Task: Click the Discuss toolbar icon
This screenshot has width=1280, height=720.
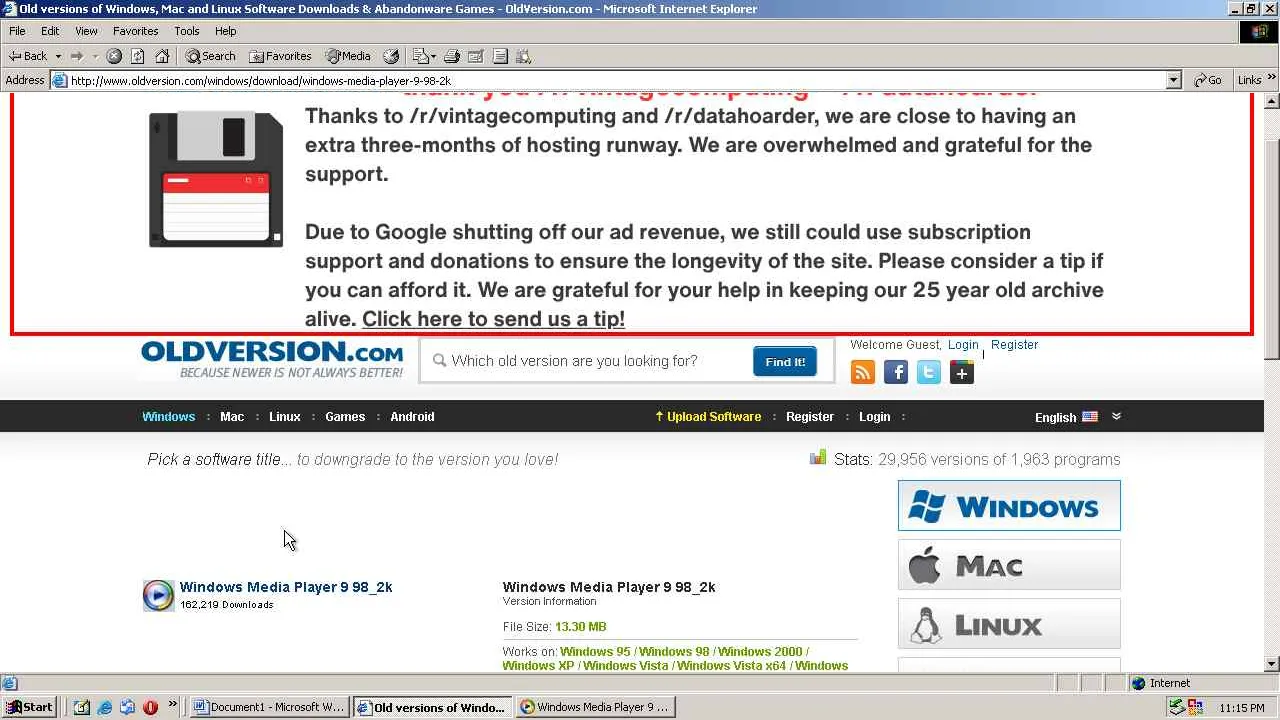Action: 500,56
